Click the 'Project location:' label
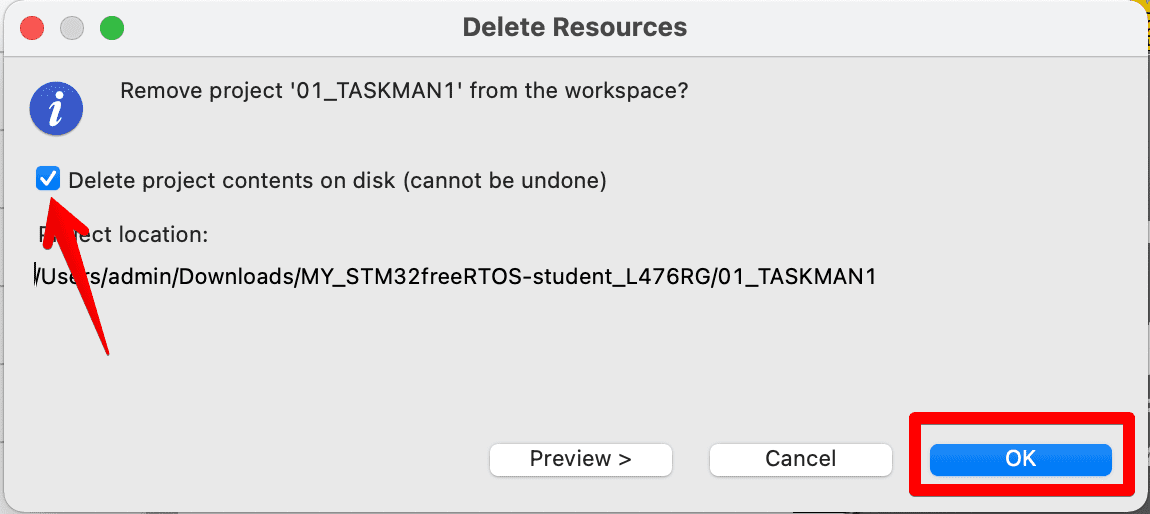1150x514 pixels. [124, 235]
